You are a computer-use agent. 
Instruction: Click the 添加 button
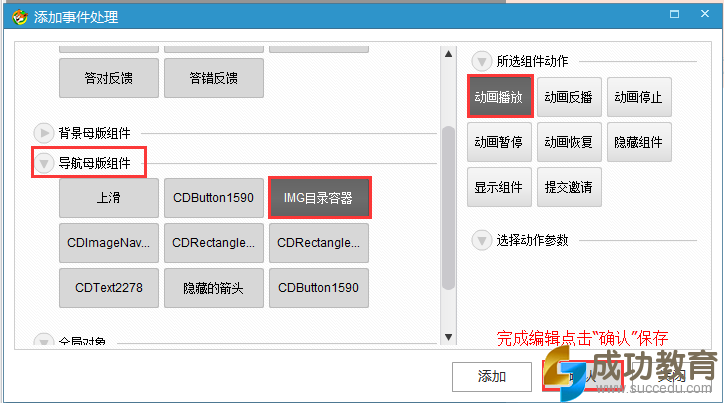click(x=492, y=376)
